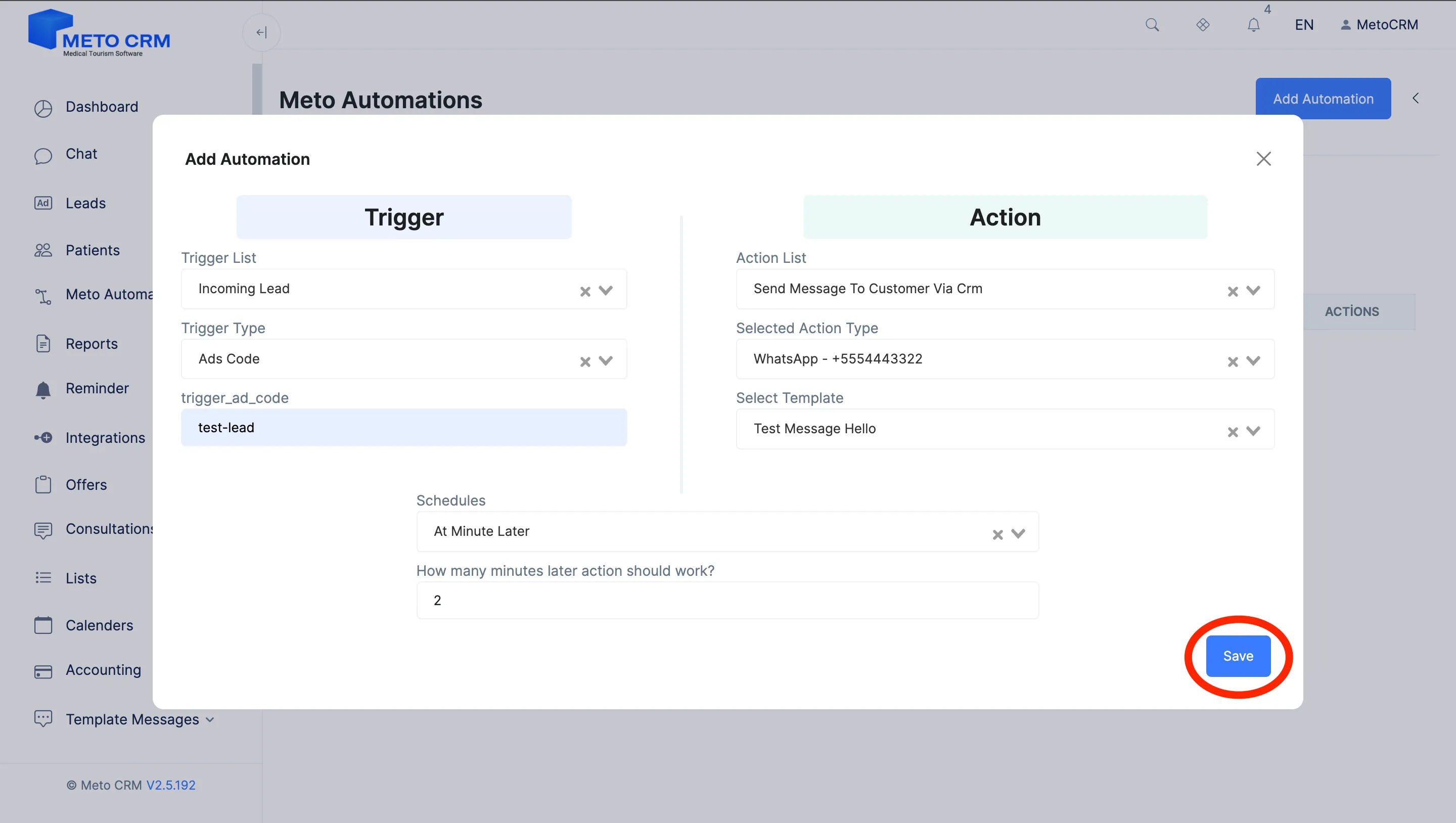Screen dimensions: 1456x823
Task: Open the Select Template dropdown
Action: (1254, 431)
